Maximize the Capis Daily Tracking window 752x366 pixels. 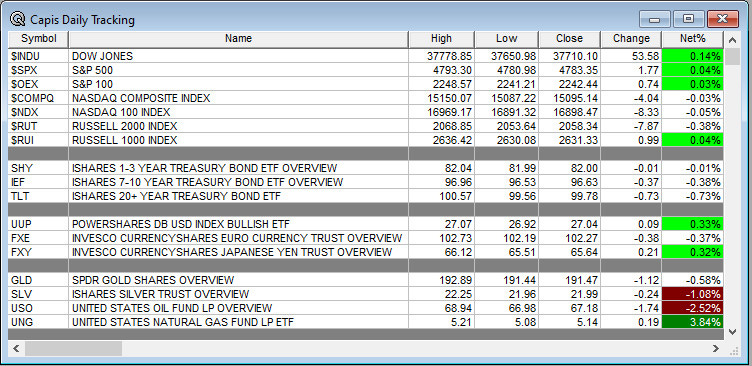[688, 19]
